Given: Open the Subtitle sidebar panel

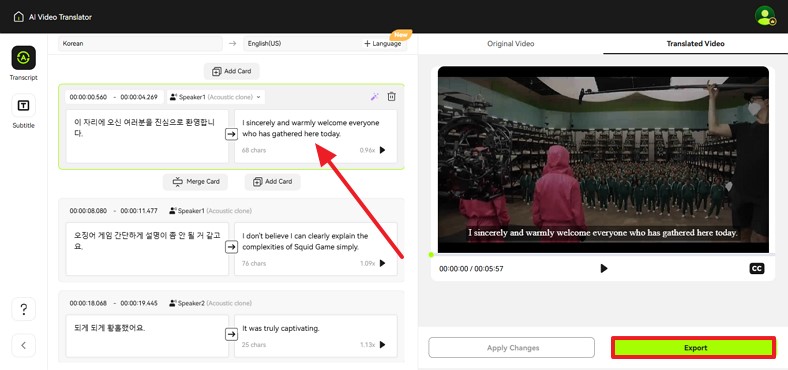Looking at the screenshot, I should point(24,111).
